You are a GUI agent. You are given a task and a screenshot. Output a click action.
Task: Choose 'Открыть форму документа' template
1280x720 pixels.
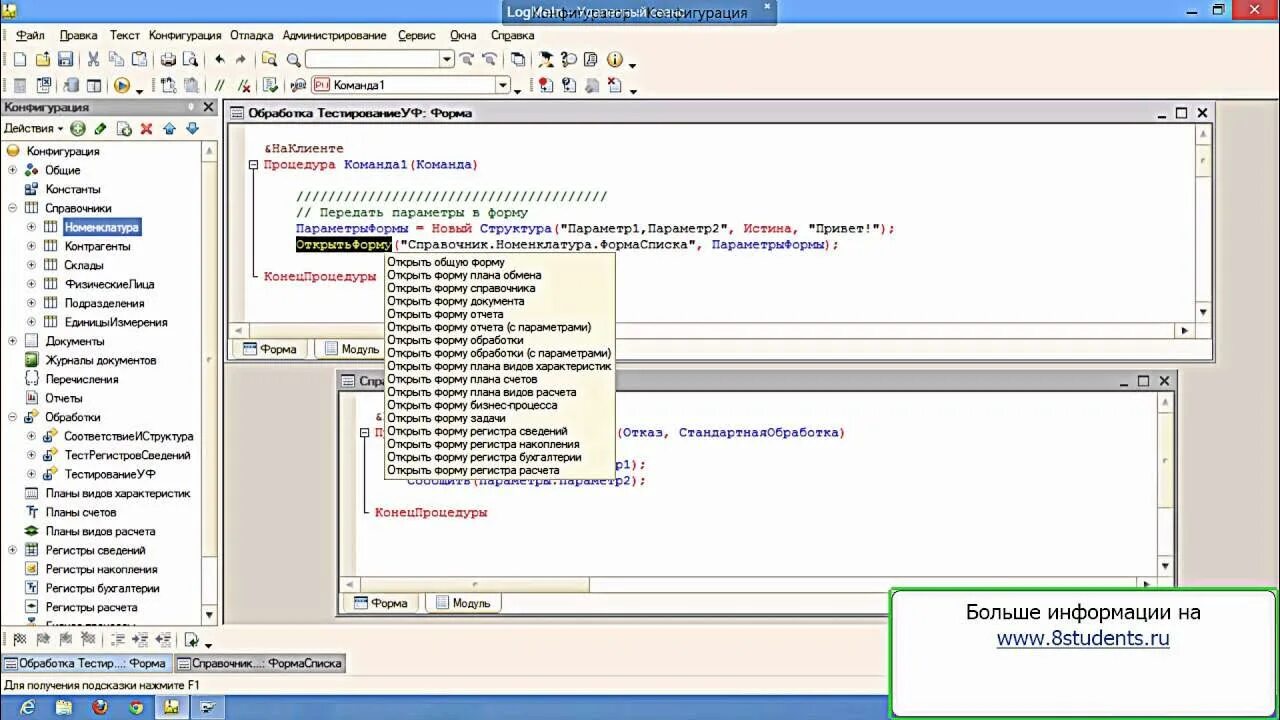click(455, 301)
